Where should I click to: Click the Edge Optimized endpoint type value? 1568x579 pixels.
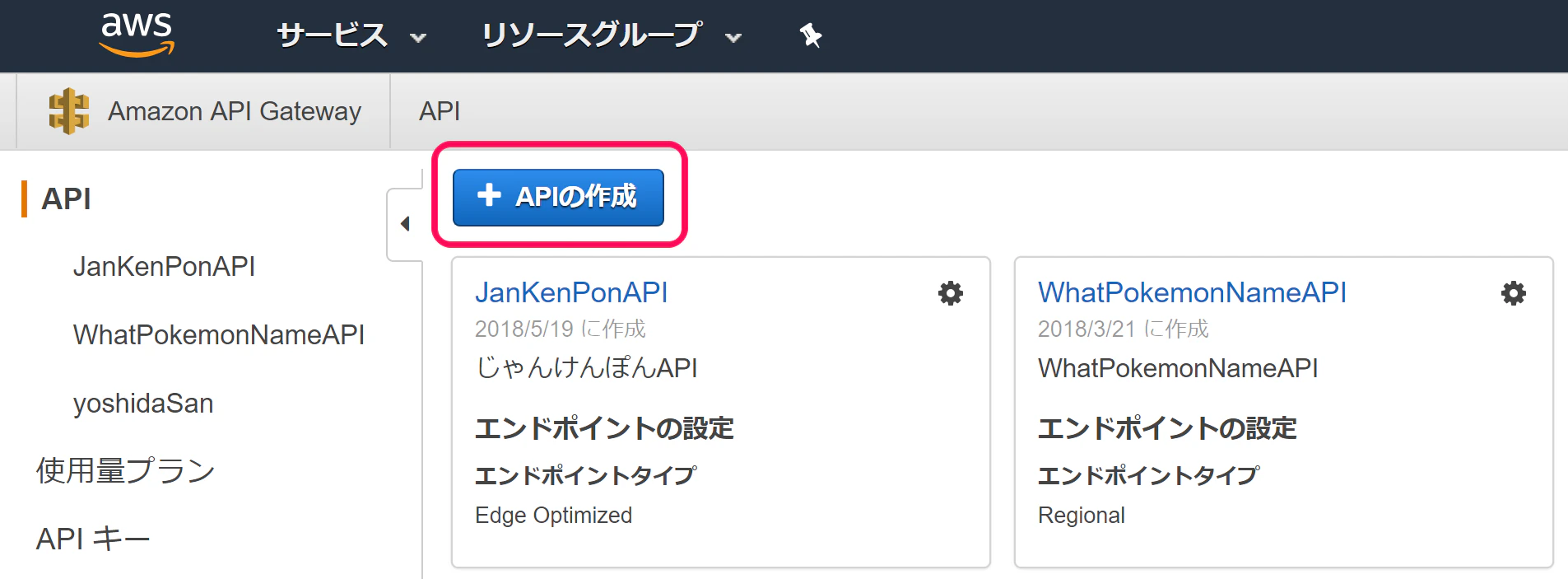coord(553,516)
